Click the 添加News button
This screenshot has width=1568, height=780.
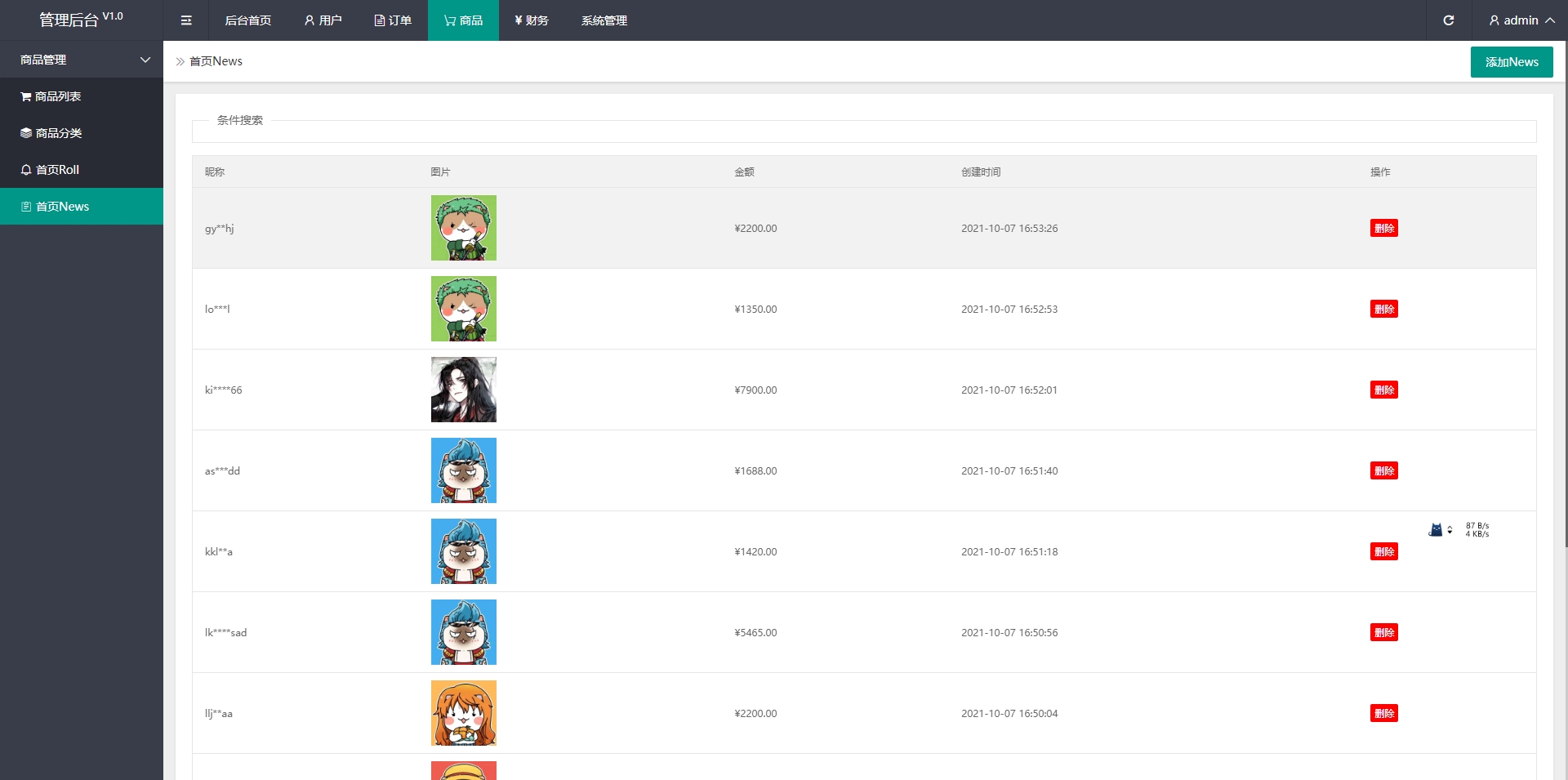[x=1511, y=62]
